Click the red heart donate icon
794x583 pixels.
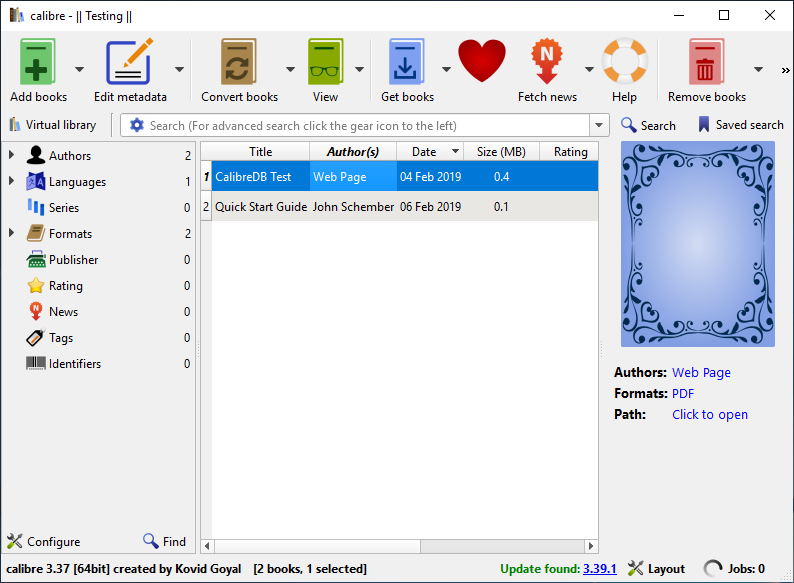coord(482,61)
